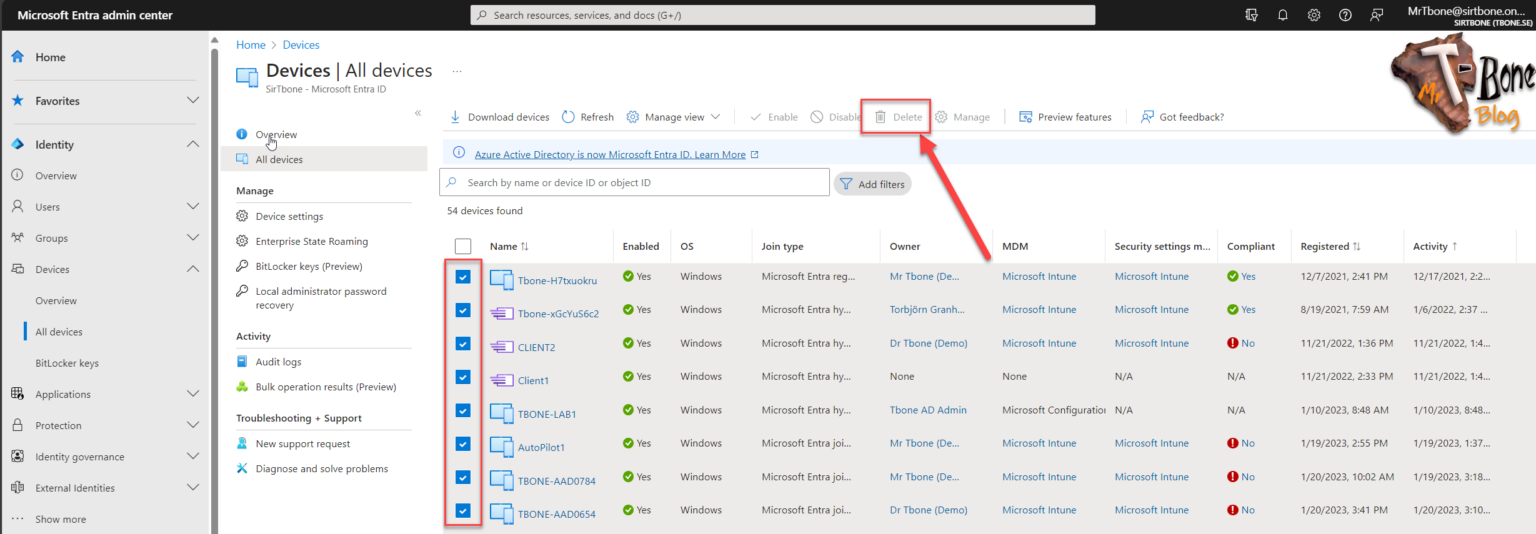Open the notifications bell icon
Viewport: 1536px width, 534px height.
click(x=1282, y=15)
